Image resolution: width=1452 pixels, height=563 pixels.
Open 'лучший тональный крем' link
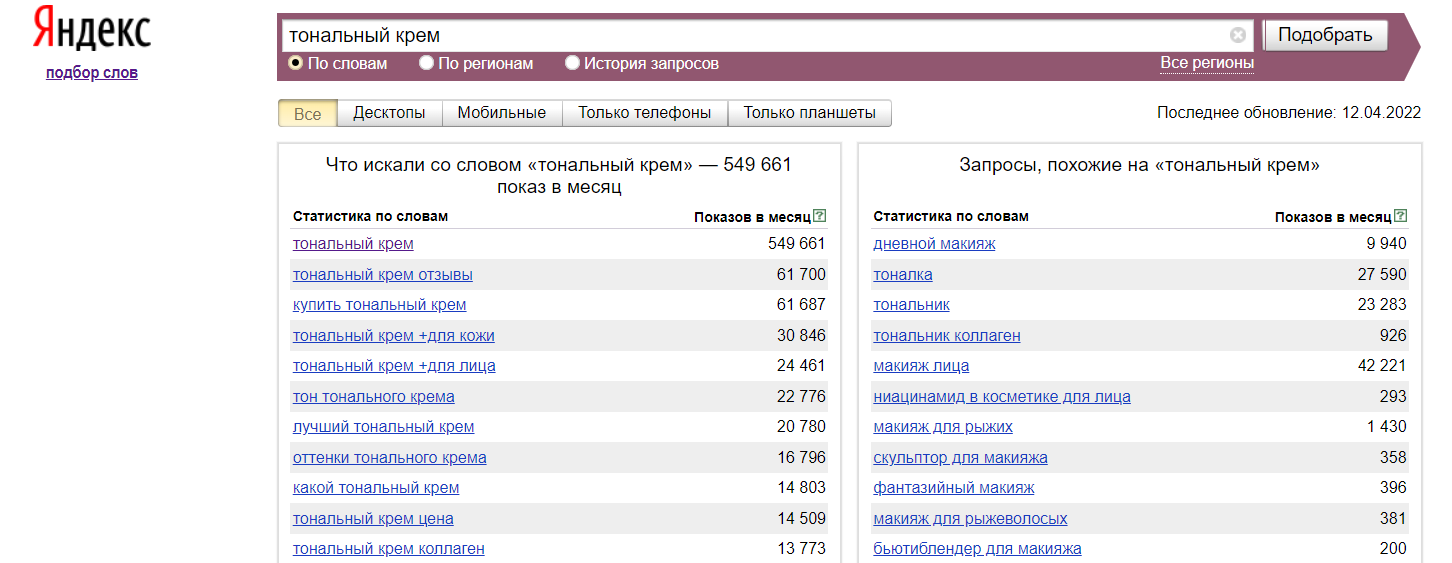(383, 427)
